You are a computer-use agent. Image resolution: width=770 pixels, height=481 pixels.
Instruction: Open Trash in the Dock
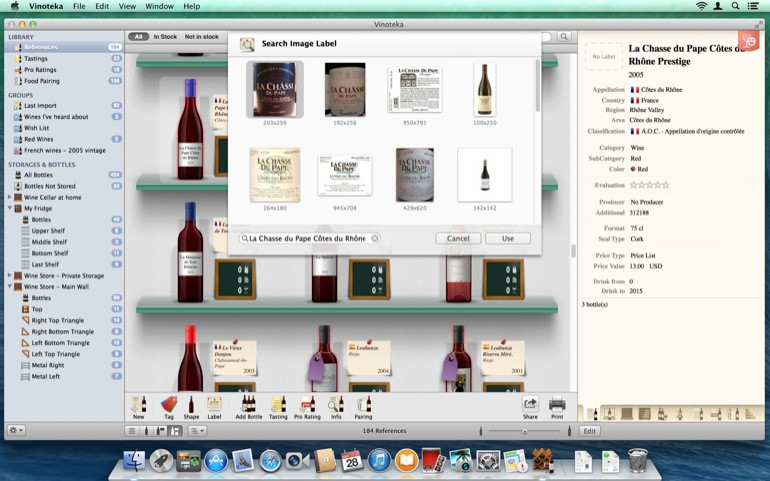637,461
